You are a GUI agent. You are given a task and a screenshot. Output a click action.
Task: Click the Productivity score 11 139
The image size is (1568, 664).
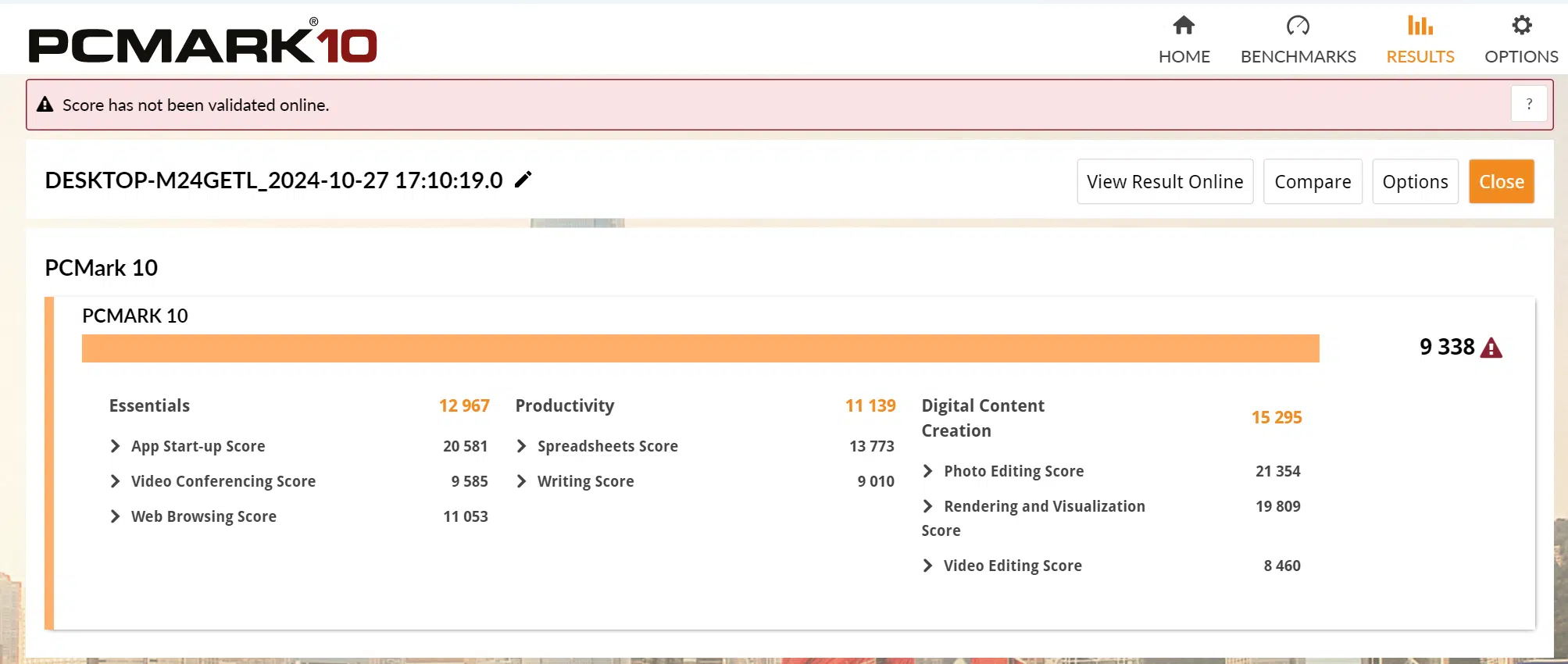tap(870, 405)
